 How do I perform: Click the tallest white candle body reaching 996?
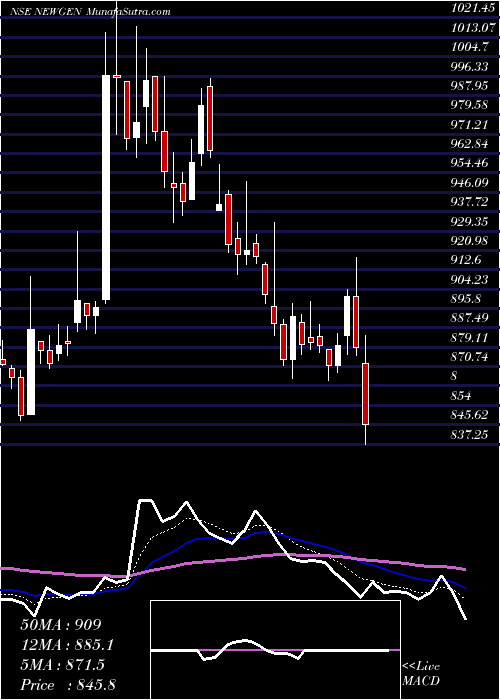pyautogui.click(x=106, y=188)
